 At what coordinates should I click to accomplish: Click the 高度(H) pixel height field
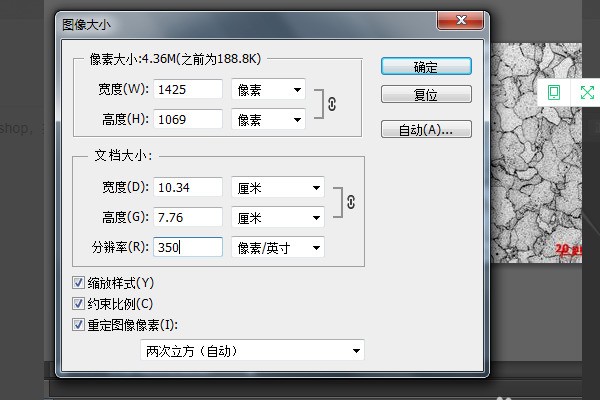(188, 119)
